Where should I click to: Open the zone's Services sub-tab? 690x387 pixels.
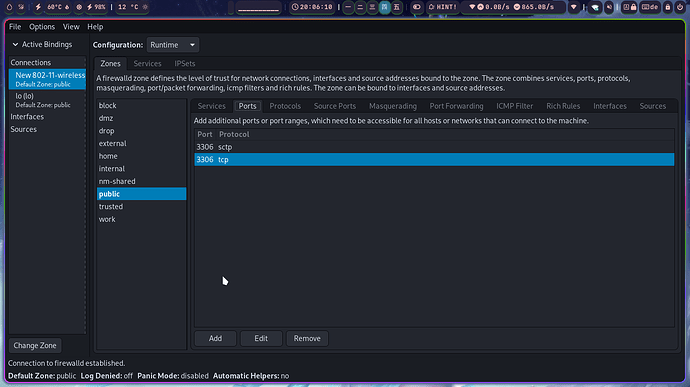pyautogui.click(x=211, y=106)
